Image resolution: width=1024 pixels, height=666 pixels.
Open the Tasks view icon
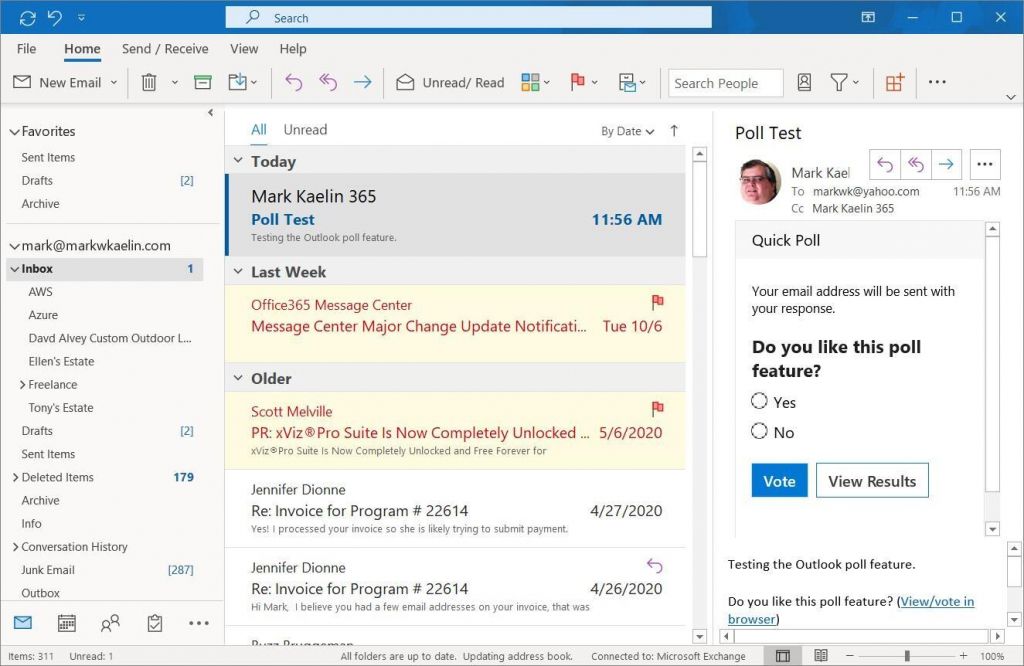point(155,622)
